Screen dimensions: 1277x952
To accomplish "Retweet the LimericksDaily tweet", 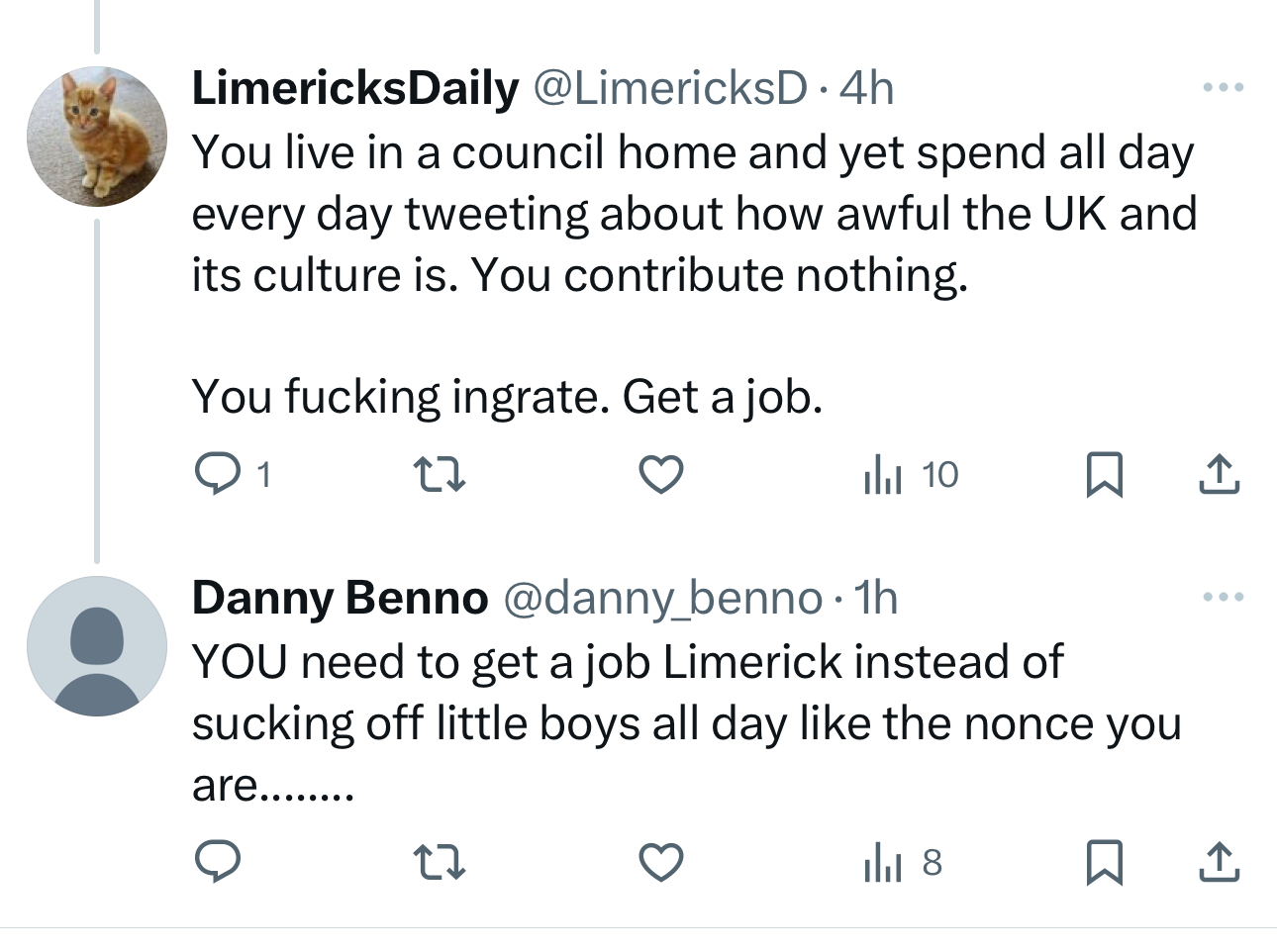I will (x=439, y=474).
